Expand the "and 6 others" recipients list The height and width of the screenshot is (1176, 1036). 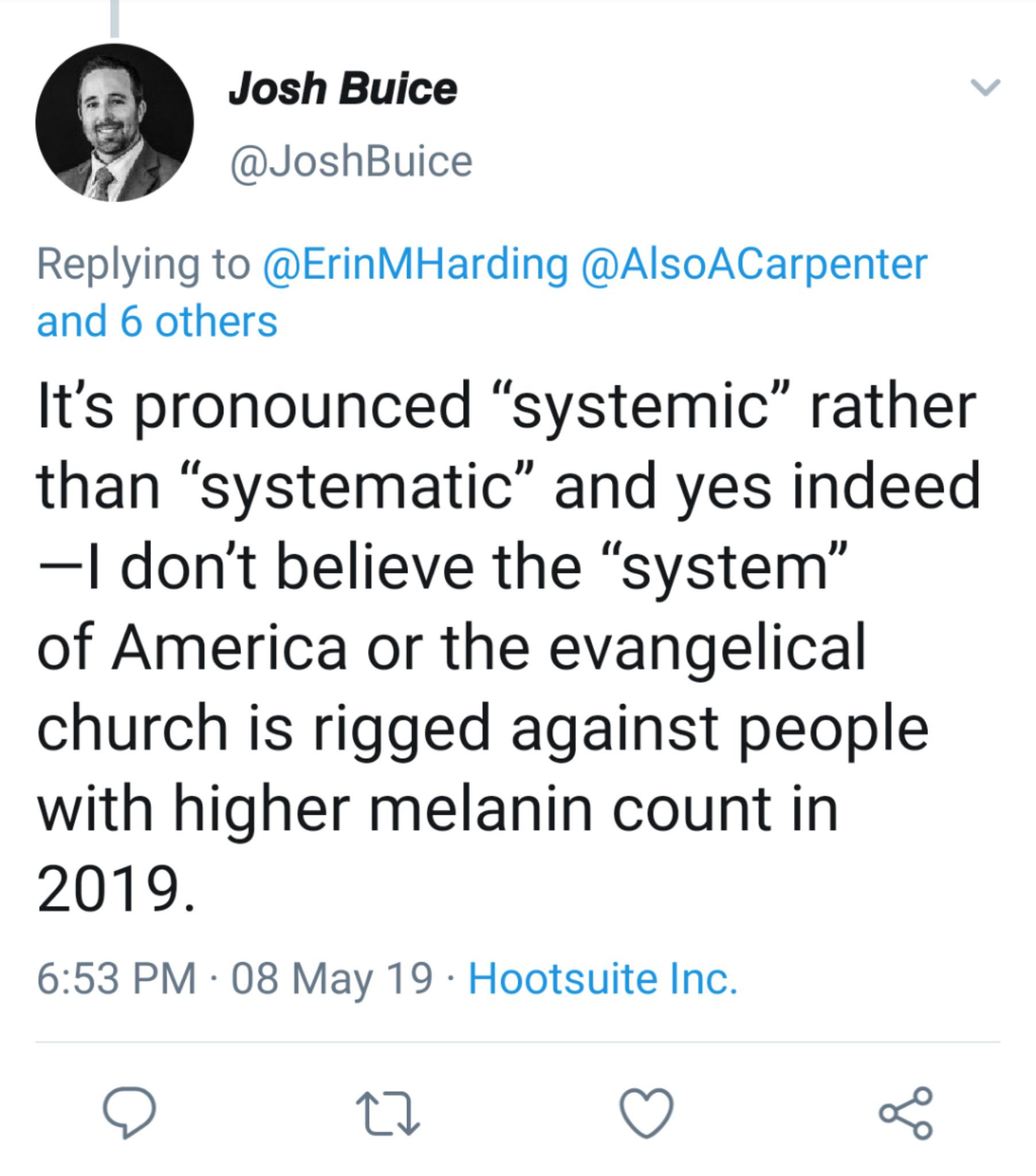click(x=157, y=321)
